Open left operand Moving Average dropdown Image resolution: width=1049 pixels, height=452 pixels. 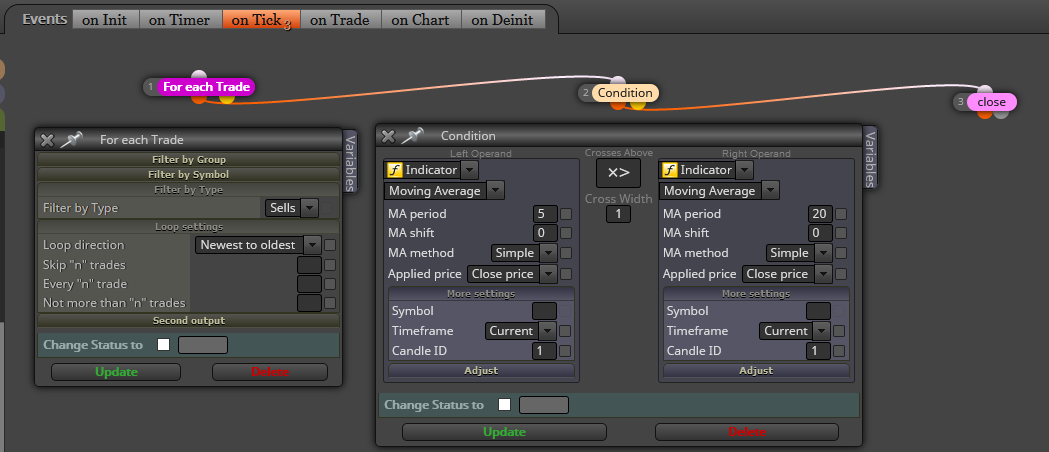point(444,191)
